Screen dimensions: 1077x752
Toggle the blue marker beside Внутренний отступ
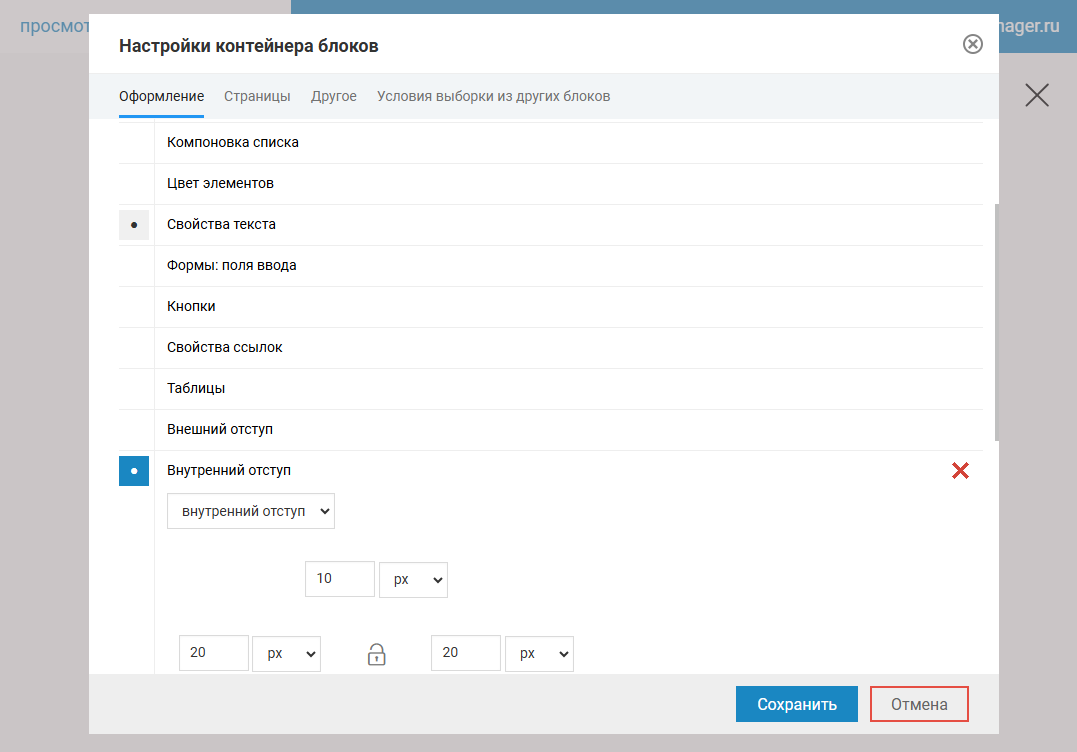(x=134, y=471)
